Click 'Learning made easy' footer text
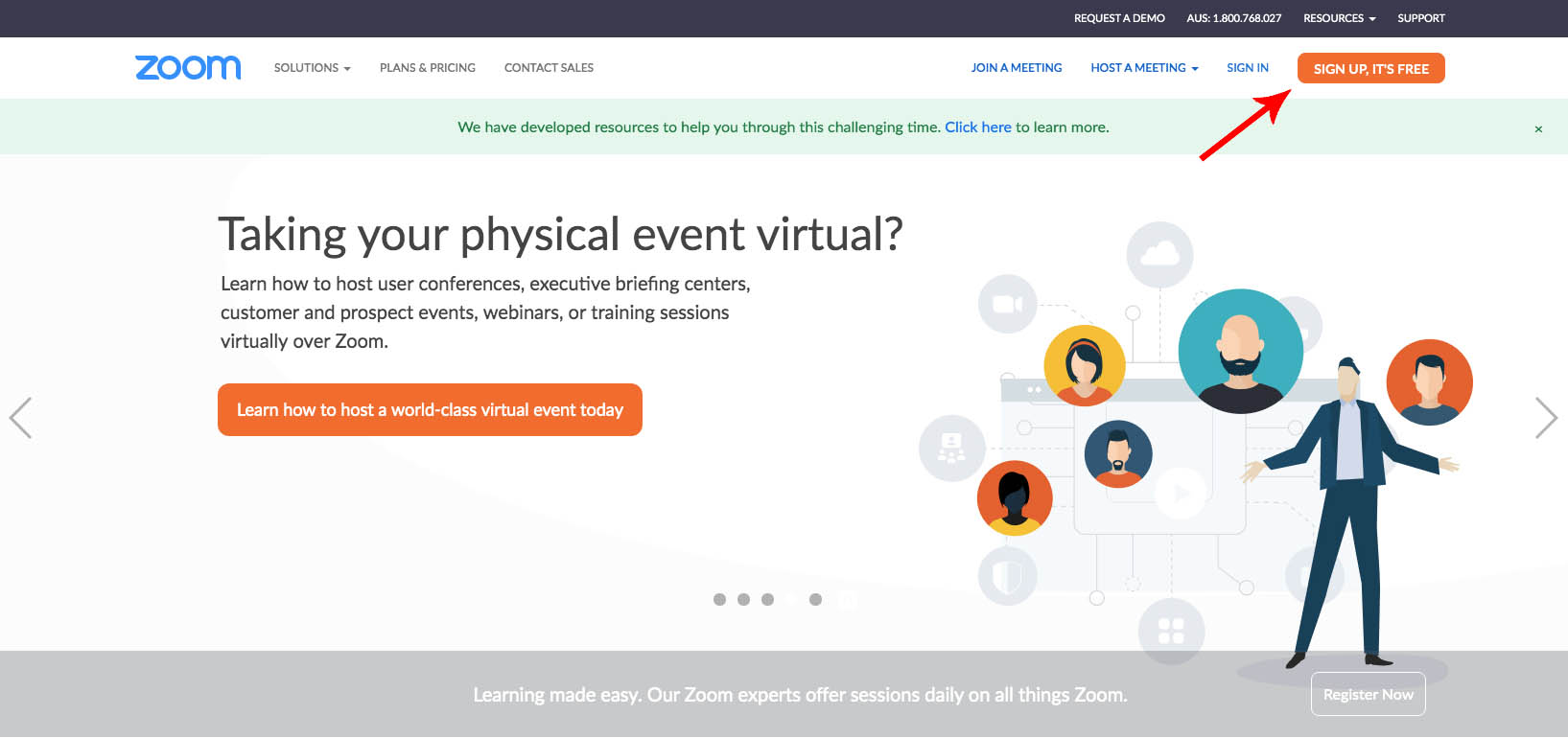The image size is (1568, 738). (800, 695)
